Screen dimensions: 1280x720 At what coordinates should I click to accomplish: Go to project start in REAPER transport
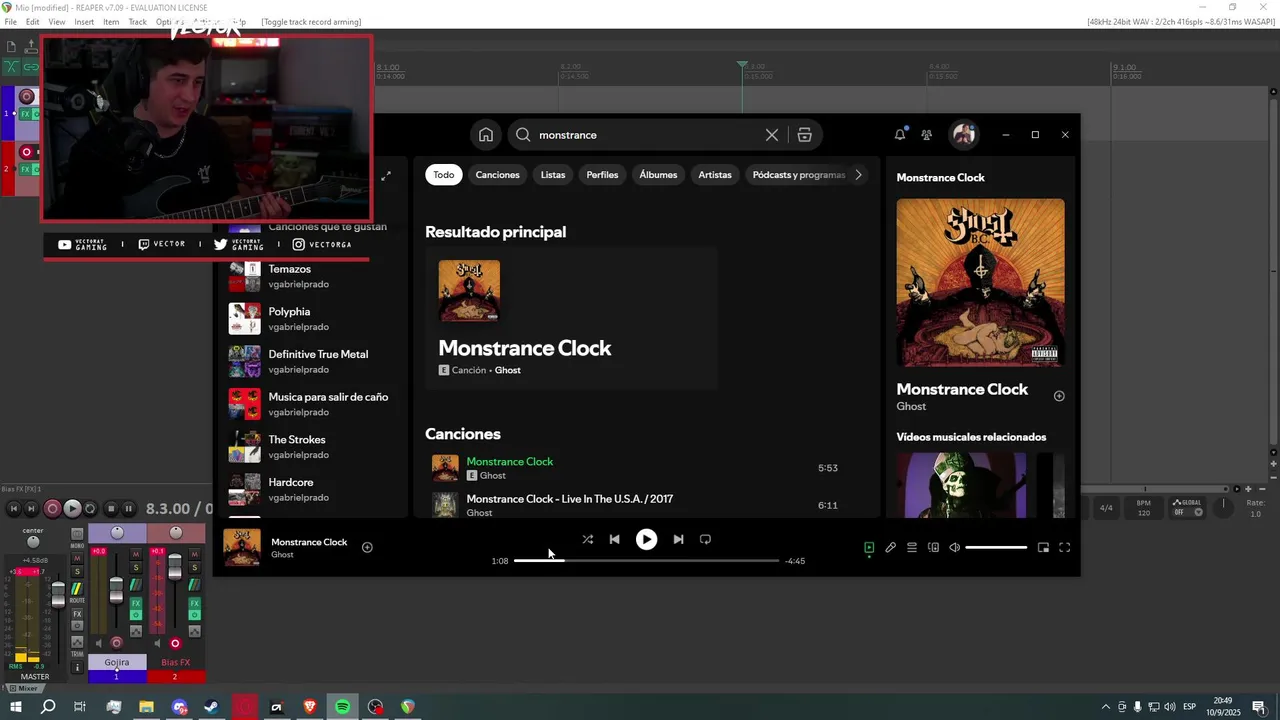pos(14,509)
